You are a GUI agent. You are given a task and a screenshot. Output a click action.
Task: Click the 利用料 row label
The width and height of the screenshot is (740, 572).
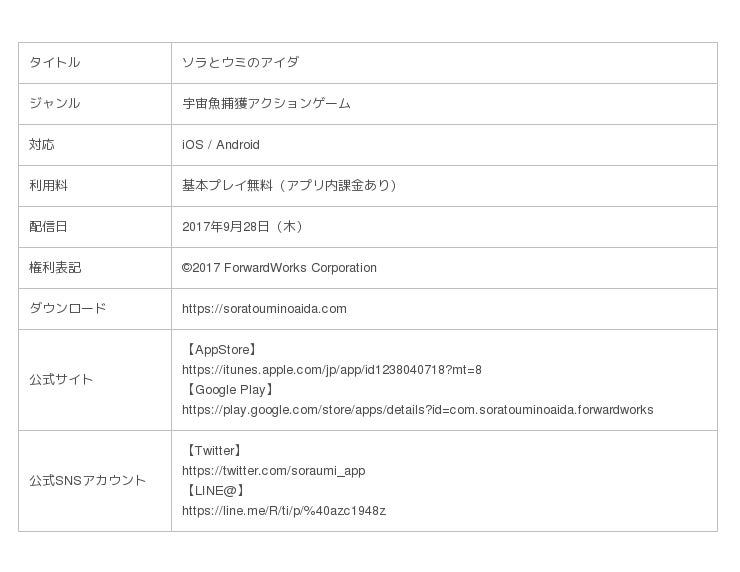pos(48,186)
